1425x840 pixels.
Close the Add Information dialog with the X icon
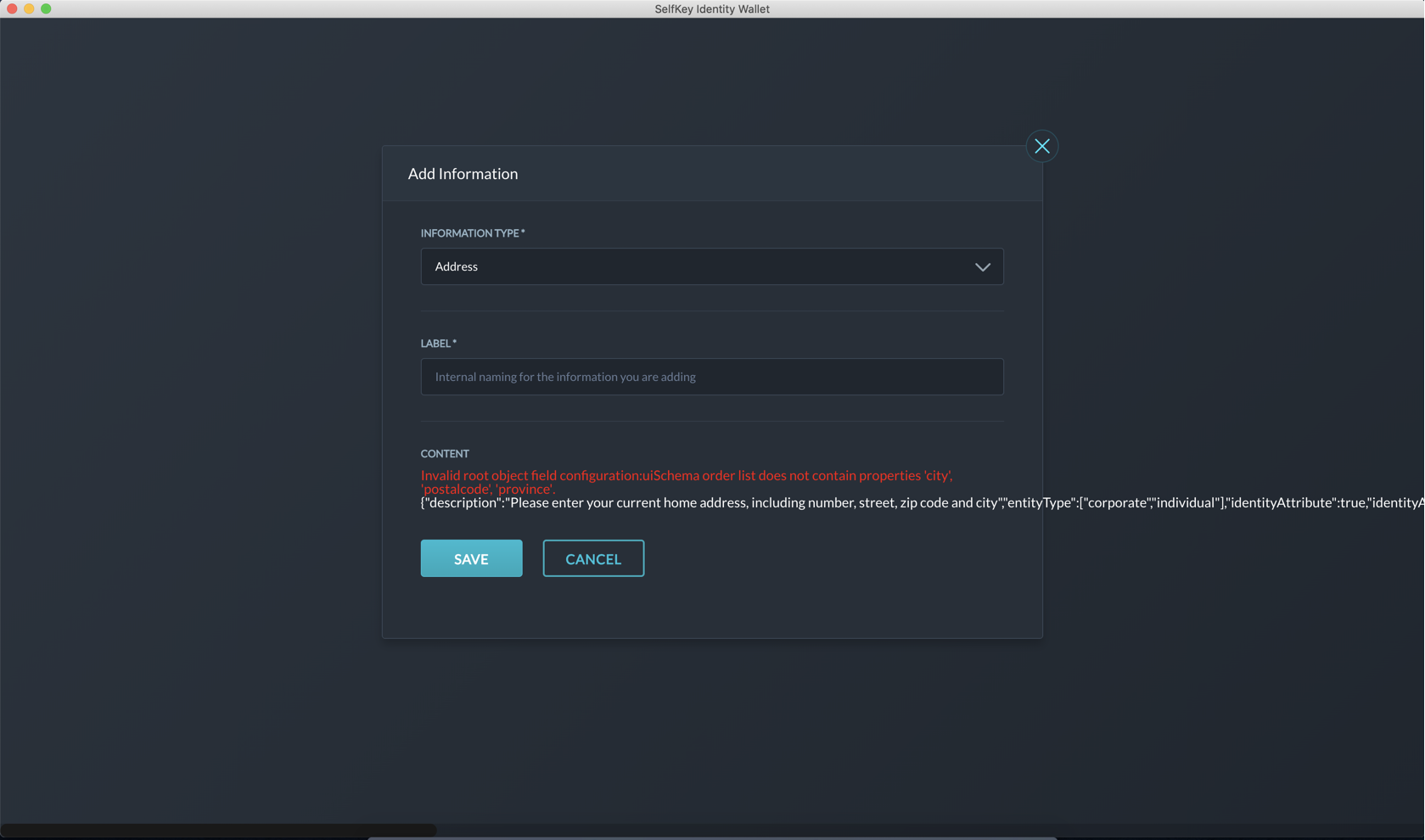click(1042, 146)
